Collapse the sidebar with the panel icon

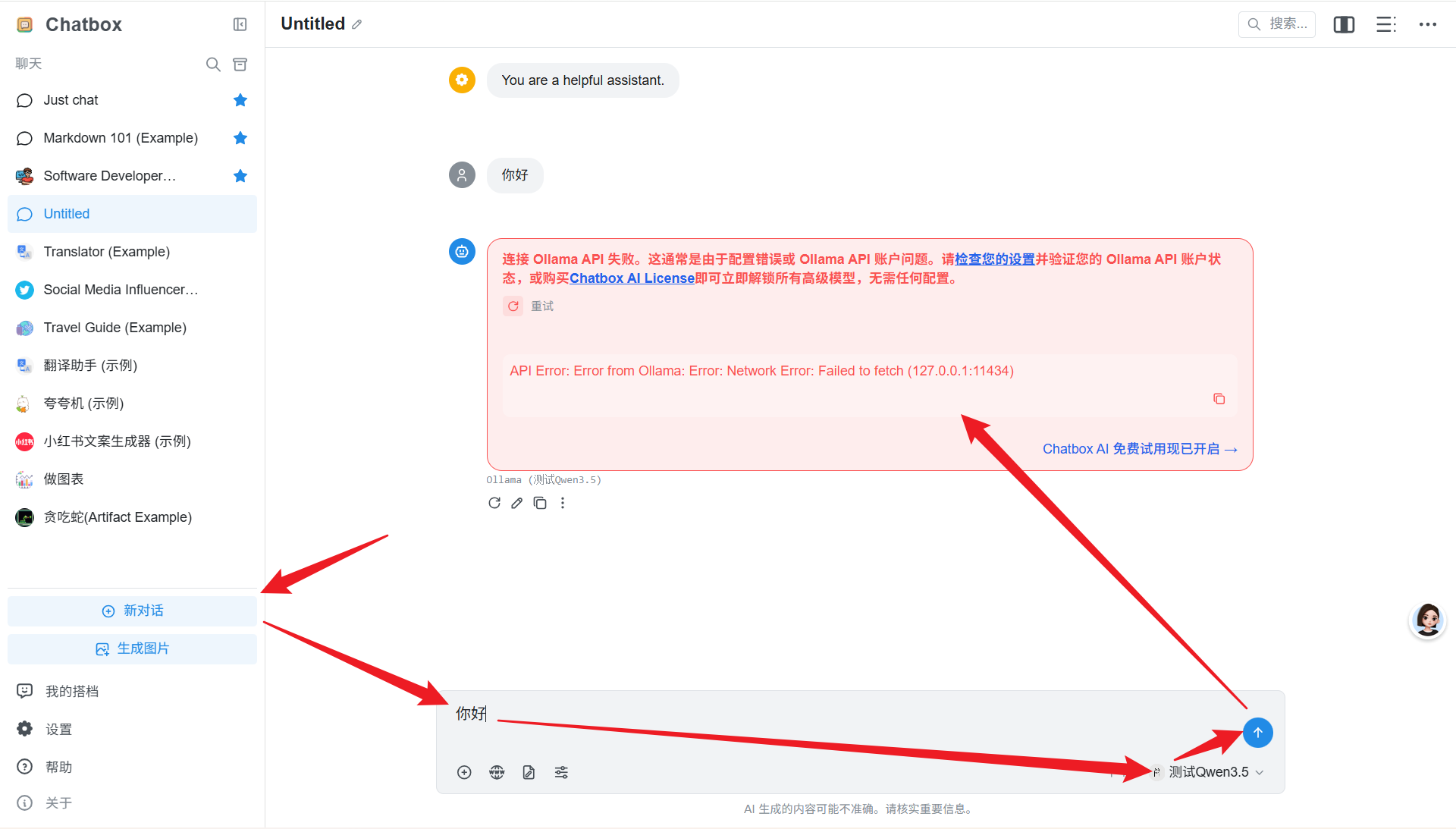click(240, 24)
